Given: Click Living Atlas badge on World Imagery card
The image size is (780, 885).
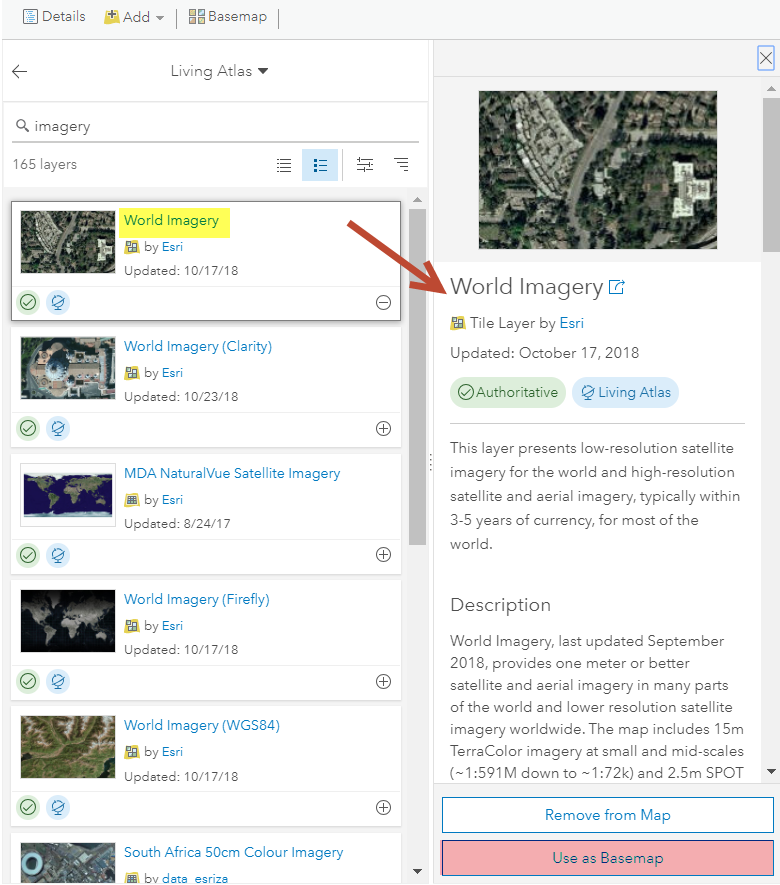Looking at the screenshot, I should (x=58, y=303).
